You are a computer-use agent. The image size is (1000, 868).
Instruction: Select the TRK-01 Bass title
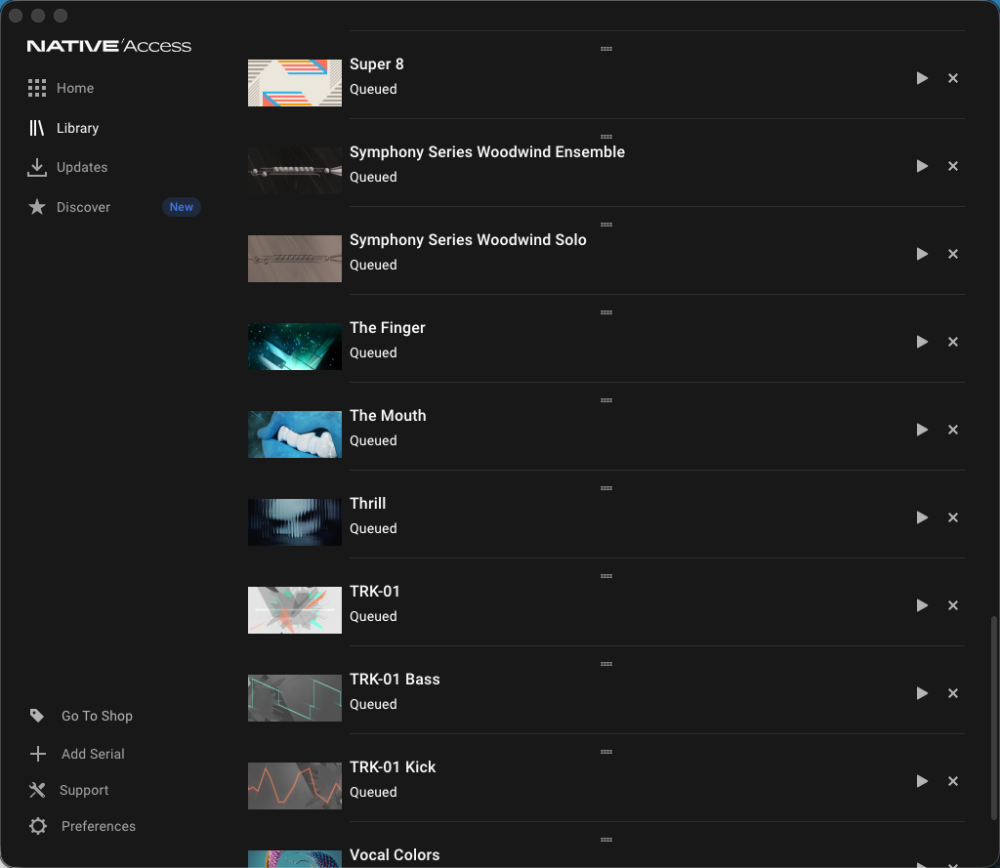tap(395, 680)
